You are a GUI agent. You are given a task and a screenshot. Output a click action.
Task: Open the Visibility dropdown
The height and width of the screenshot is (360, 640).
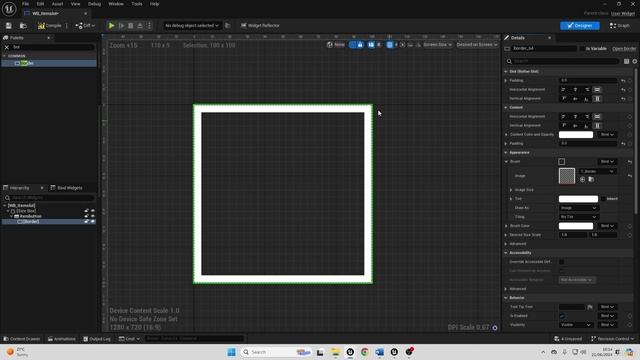click(x=576, y=325)
